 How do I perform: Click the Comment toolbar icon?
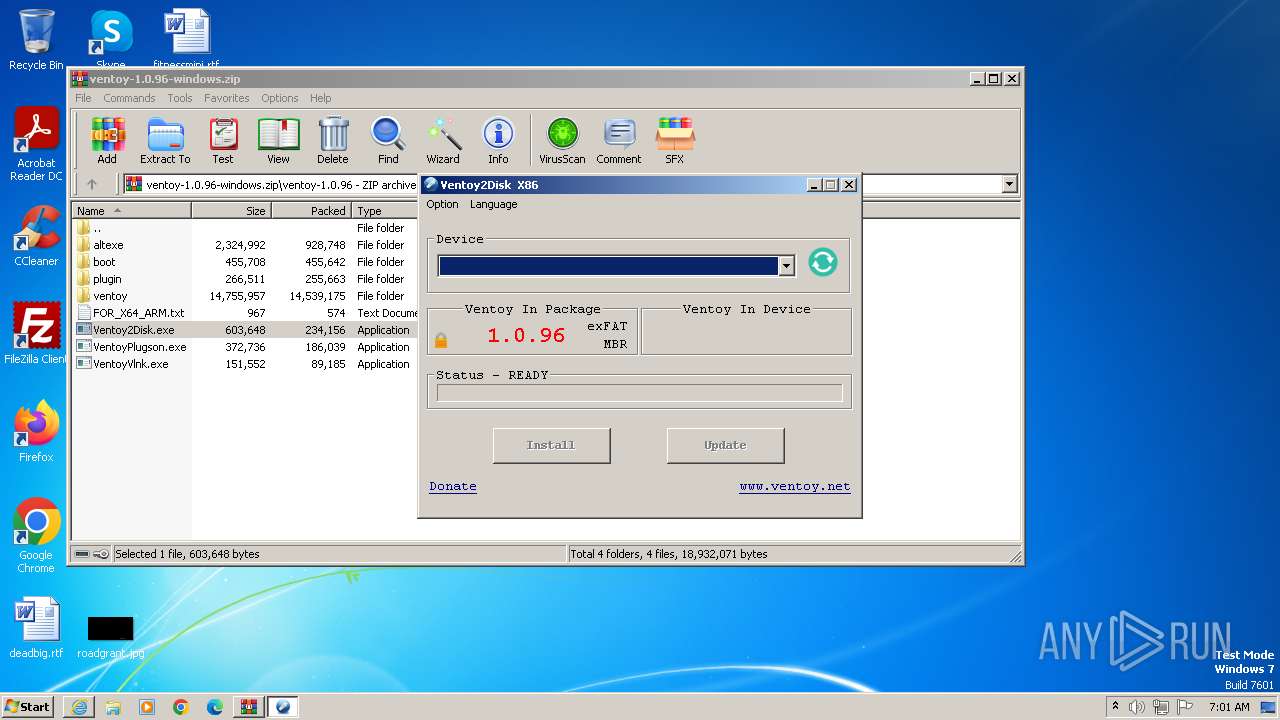click(619, 140)
